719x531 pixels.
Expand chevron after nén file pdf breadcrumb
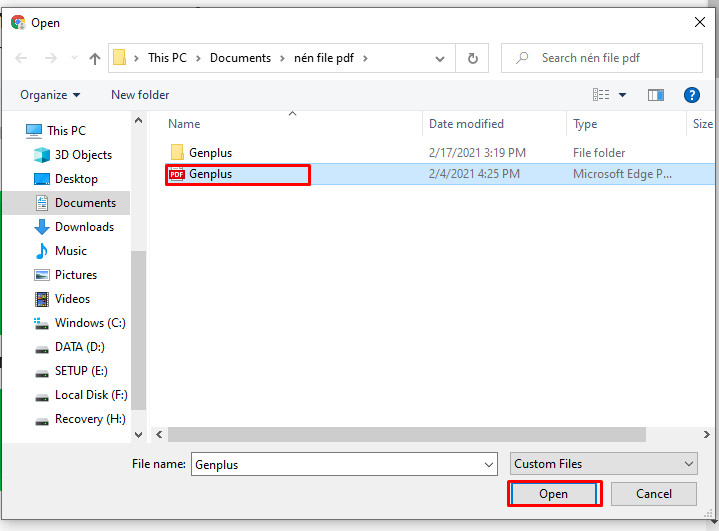[x=365, y=58]
